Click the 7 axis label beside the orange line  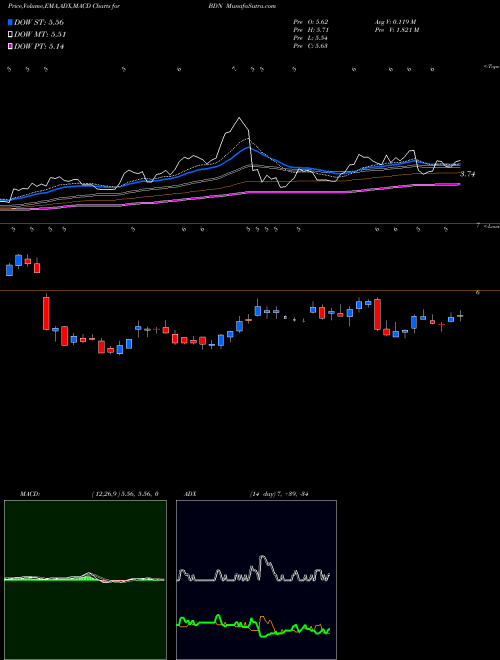(478, 226)
